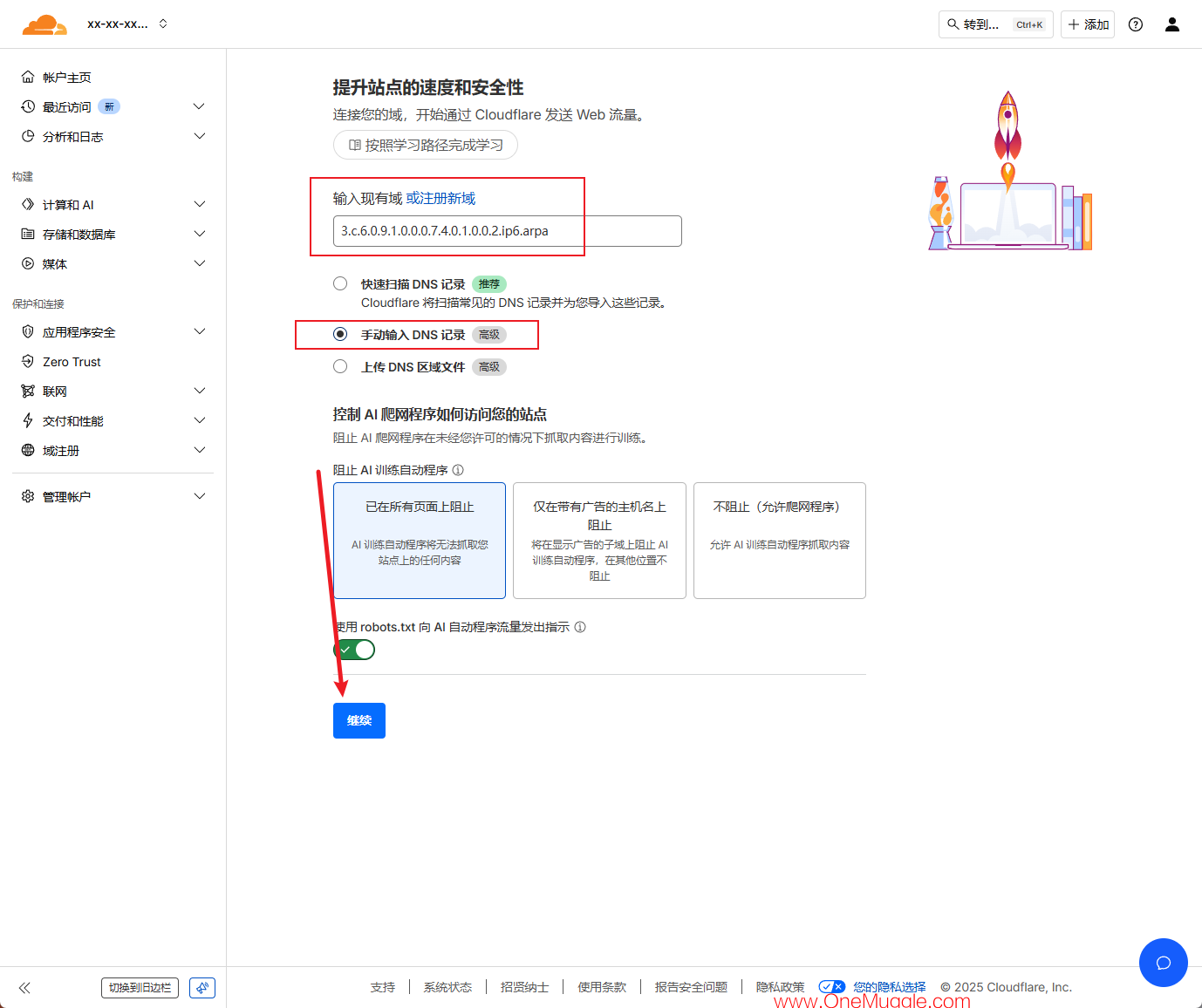The width and height of the screenshot is (1202, 1008).
Task: Open the chat support bubble
Action: [1164, 963]
